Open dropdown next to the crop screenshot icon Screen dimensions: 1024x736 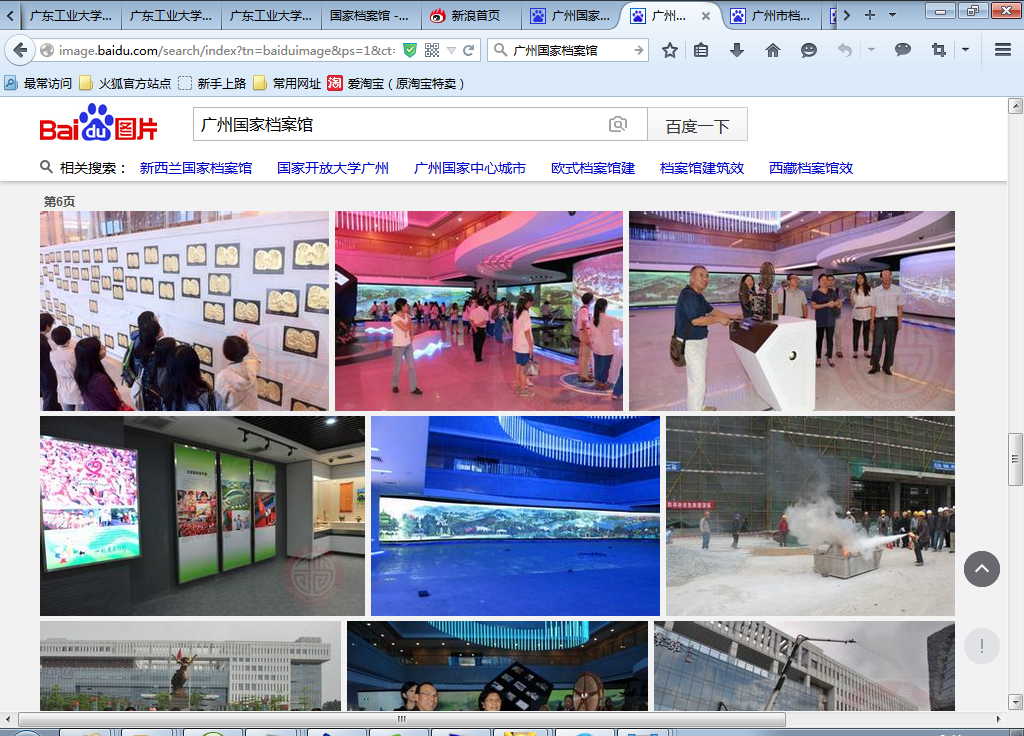pyautogui.click(x=965, y=50)
